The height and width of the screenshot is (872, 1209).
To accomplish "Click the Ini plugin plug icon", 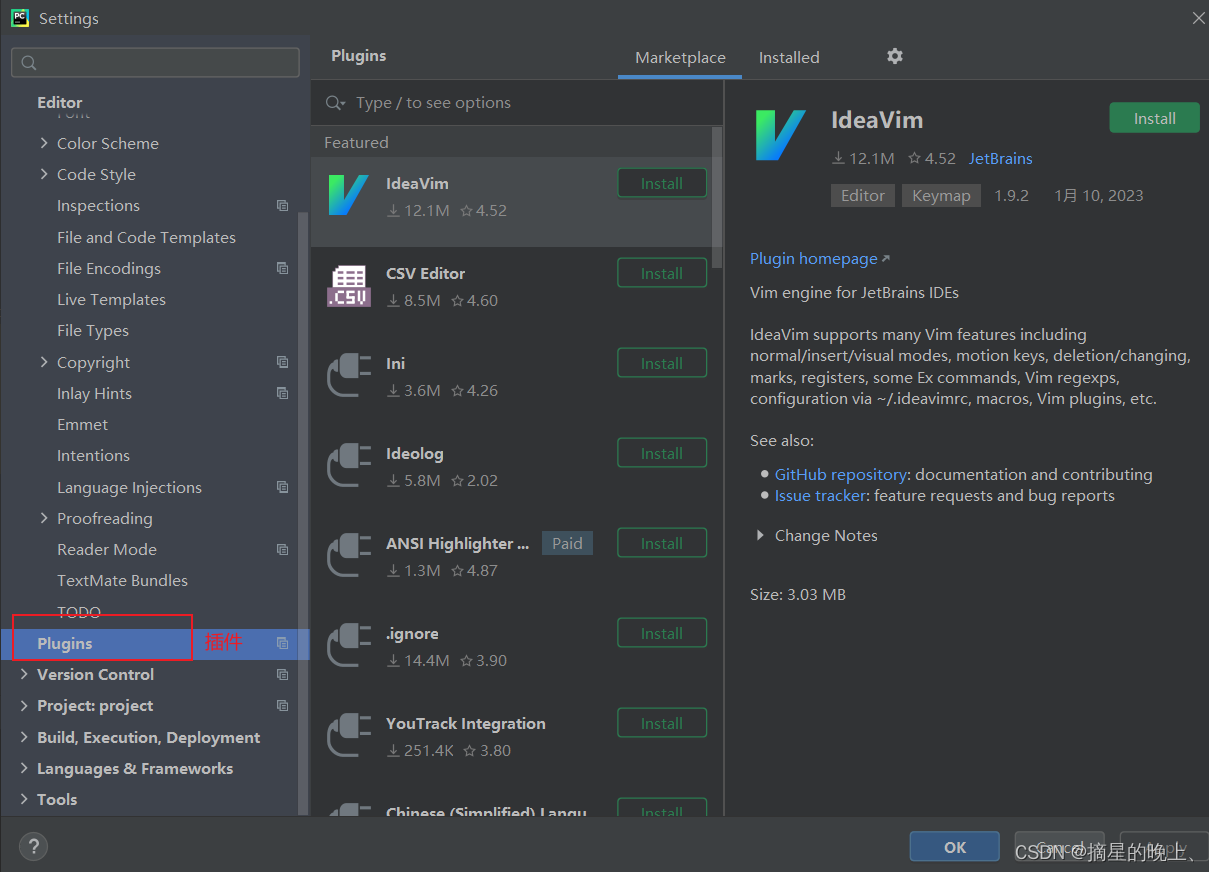I will click(x=349, y=376).
